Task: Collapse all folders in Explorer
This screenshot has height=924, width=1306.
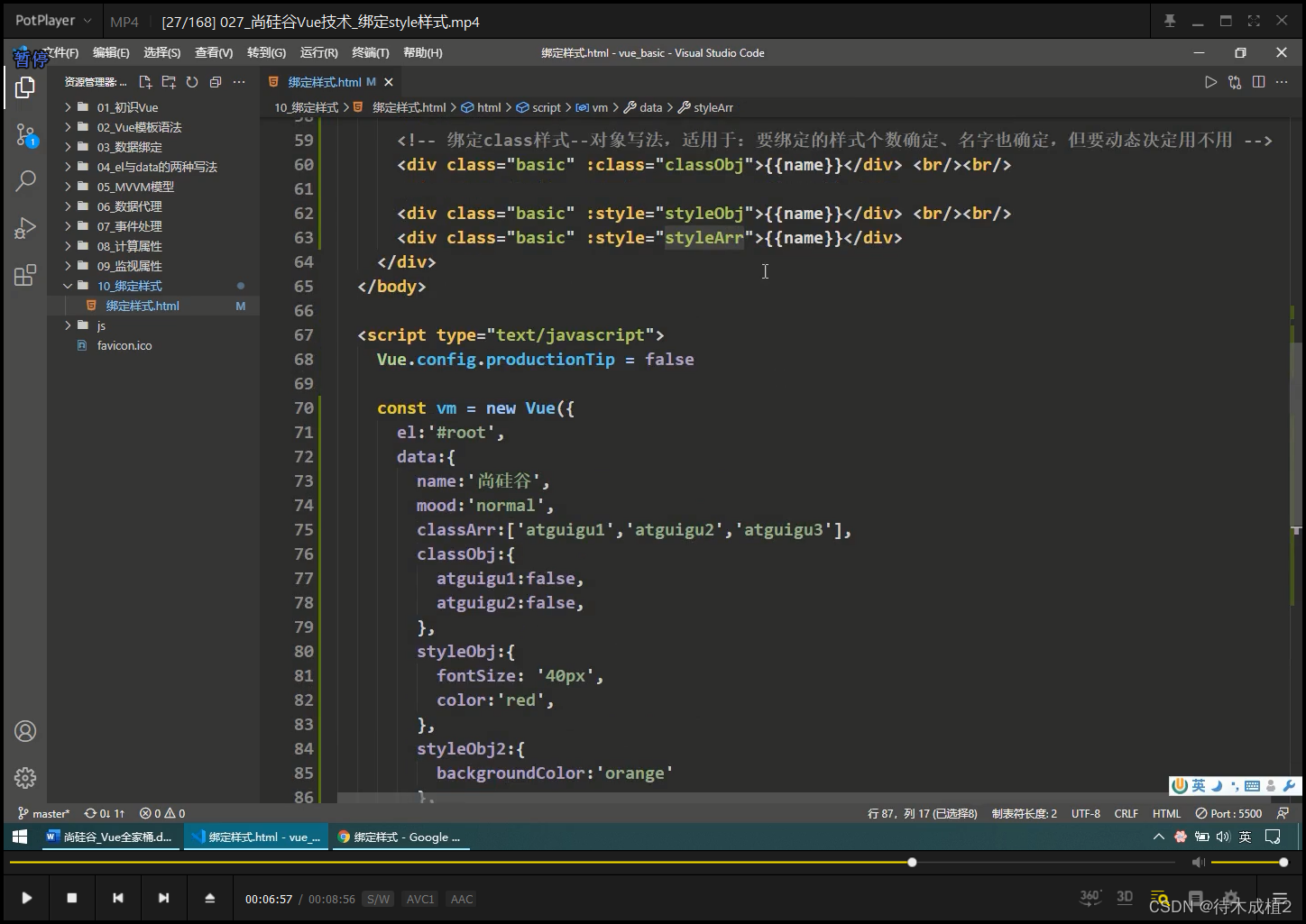Action: [216, 82]
